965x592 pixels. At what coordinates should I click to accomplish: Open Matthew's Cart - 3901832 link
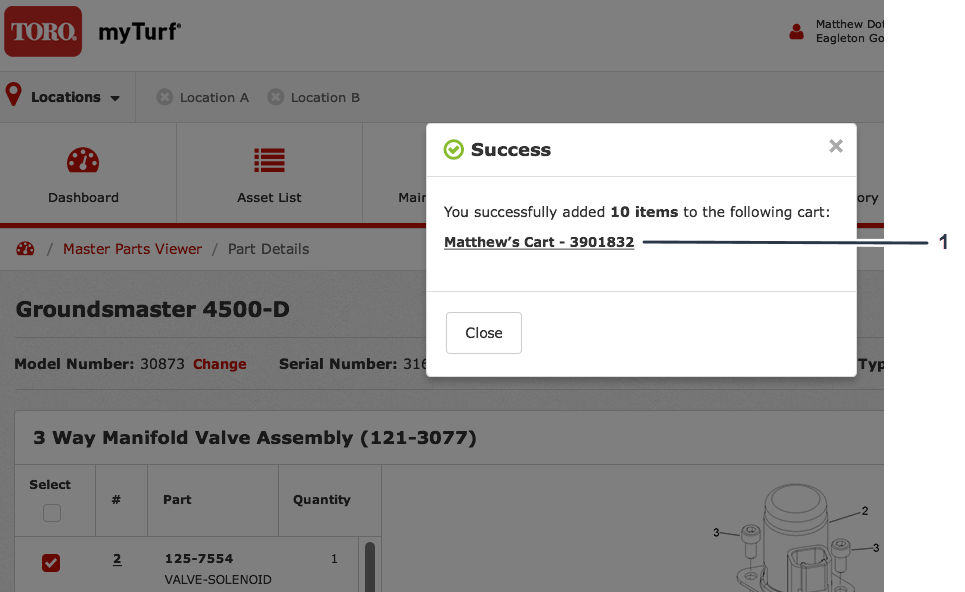(x=539, y=242)
